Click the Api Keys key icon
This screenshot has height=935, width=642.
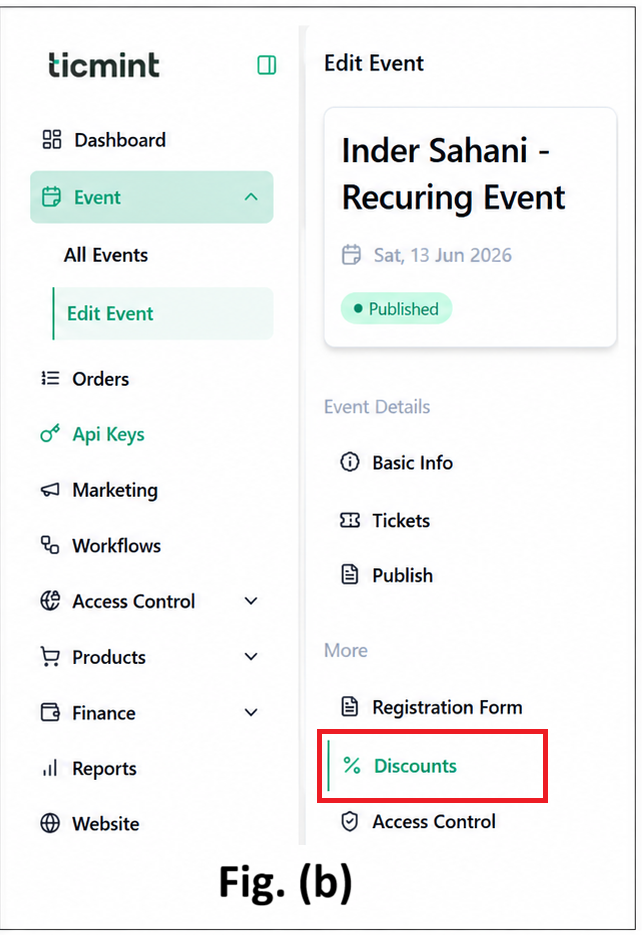click(50, 434)
